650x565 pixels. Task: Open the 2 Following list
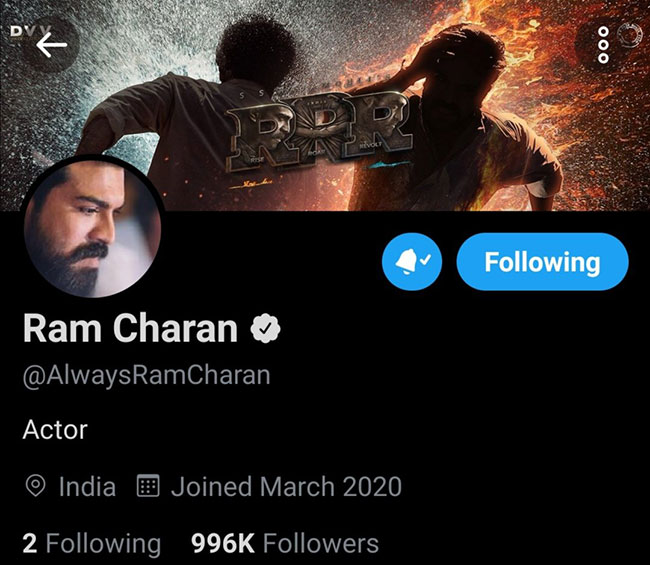click(91, 543)
